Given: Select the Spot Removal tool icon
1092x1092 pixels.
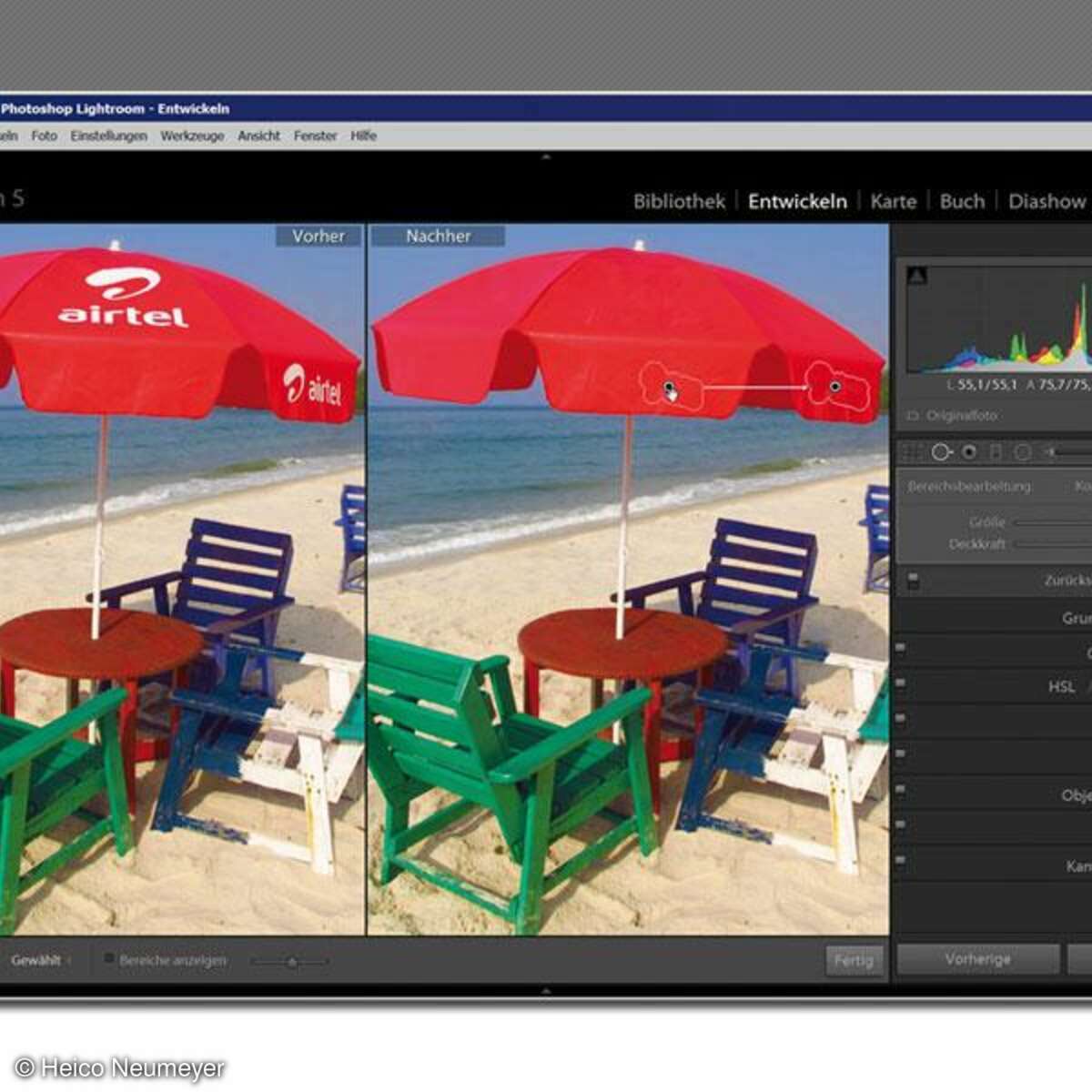Looking at the screenshot, I should coord(942,452).
